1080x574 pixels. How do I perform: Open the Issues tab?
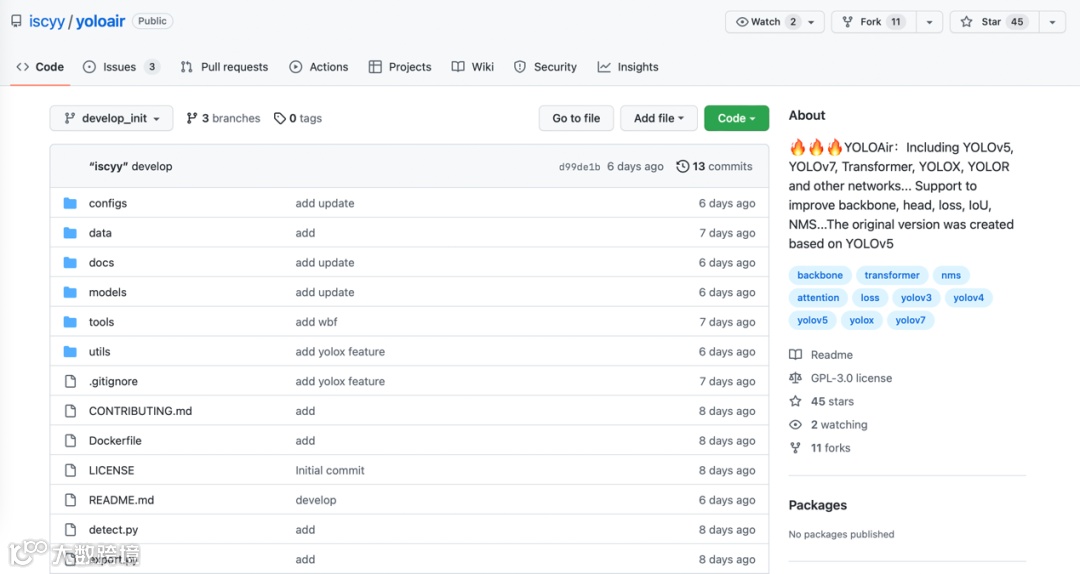(x=121, y=67)
